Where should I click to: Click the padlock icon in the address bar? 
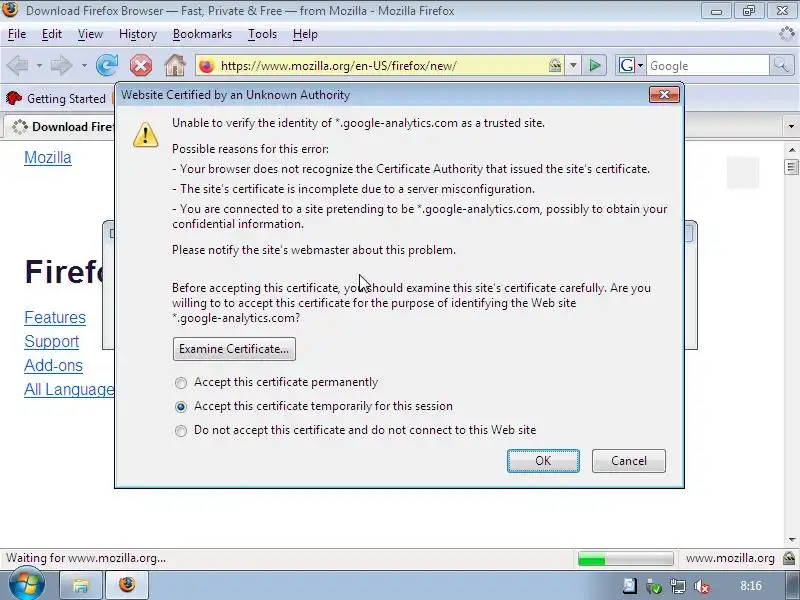[555, 65]
